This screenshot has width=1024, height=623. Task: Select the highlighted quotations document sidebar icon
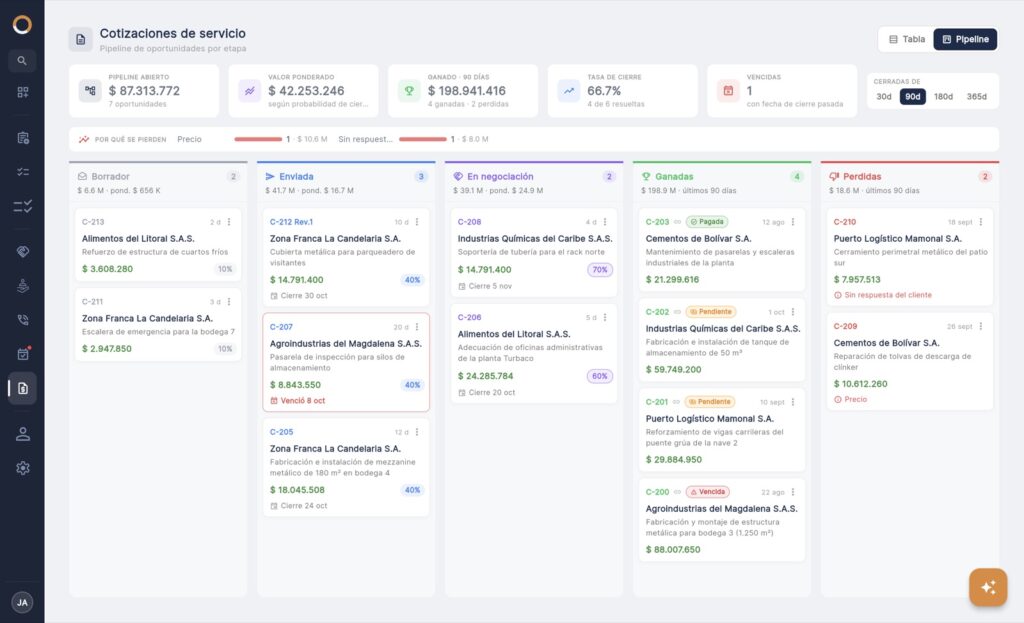click(x=22, y=388)
